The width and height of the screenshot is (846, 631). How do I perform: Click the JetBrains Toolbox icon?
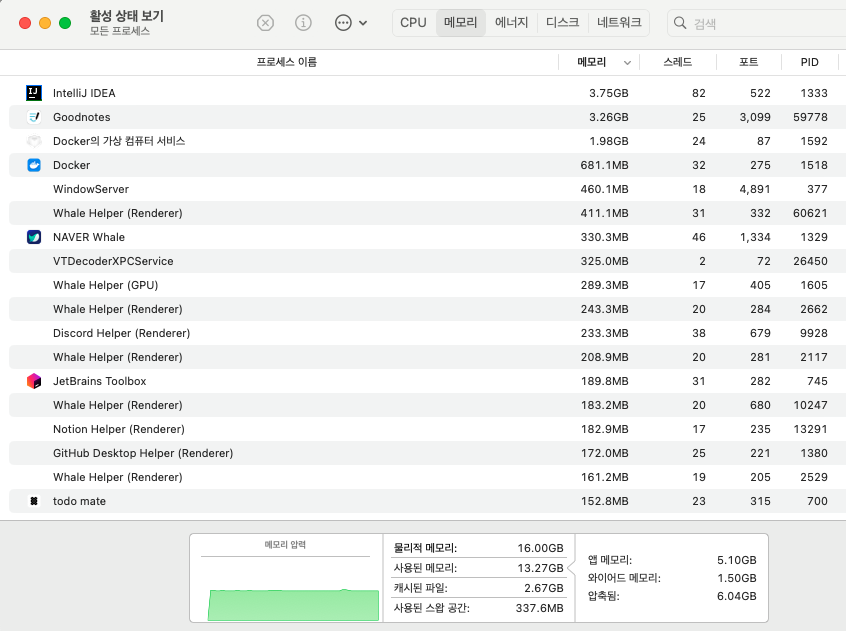pyautogui.click(x=34, y=381)
